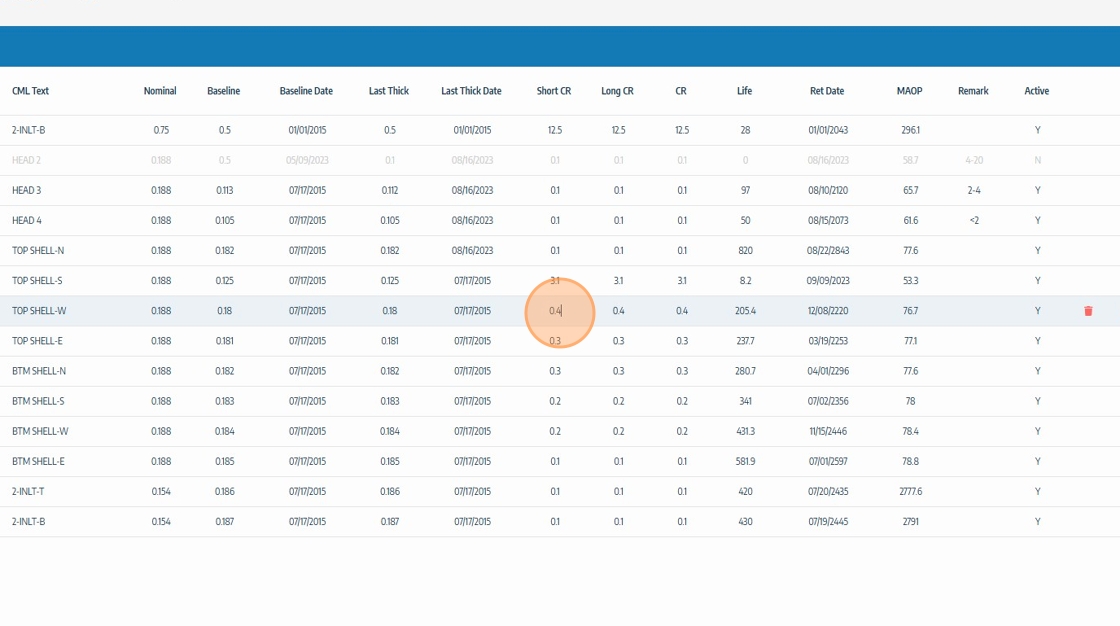Select the Remark column header
The image size is (1120, 626).
tap(973, 91)
